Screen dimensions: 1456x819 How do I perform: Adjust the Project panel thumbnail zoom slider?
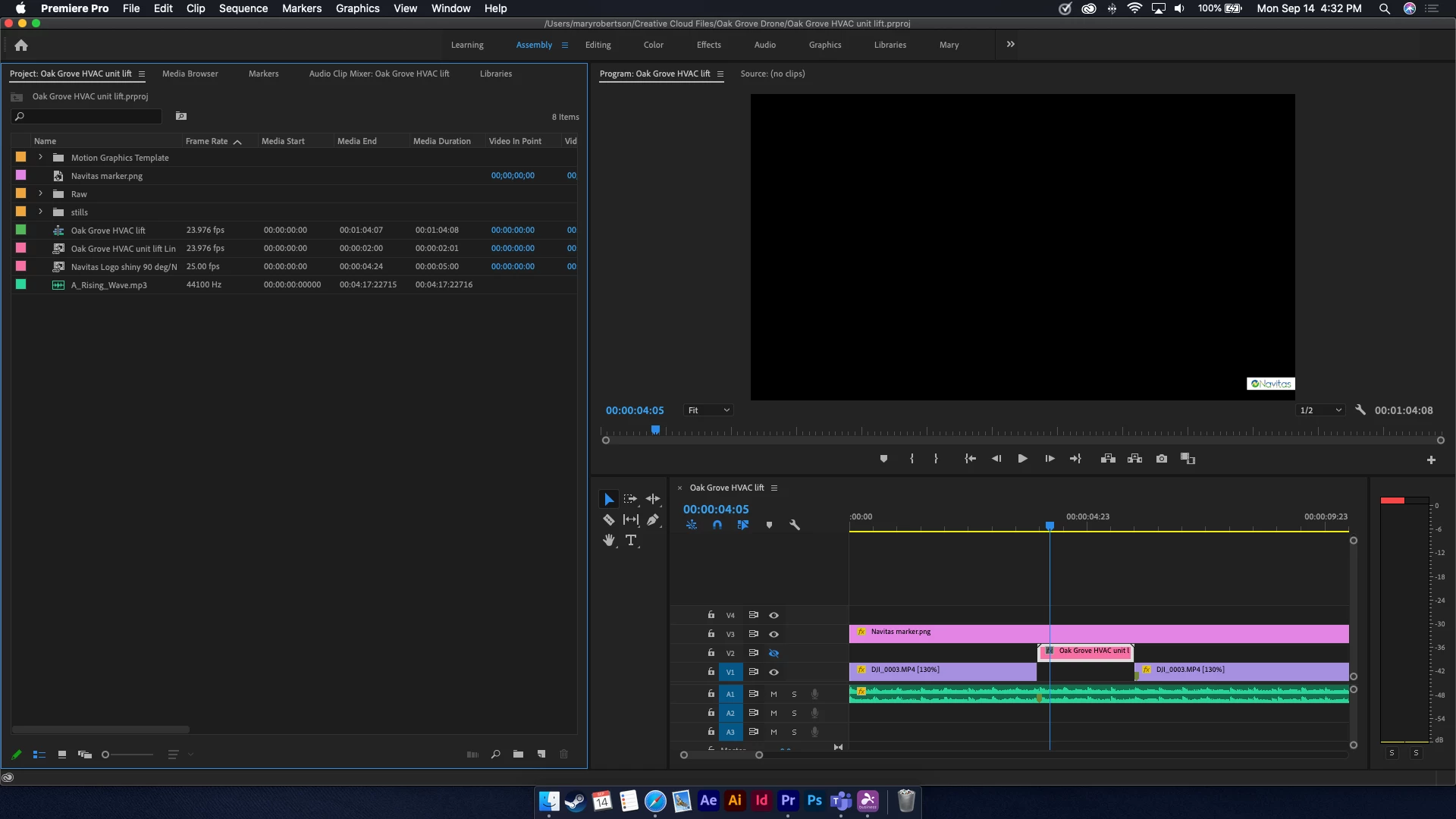point(106,755)
